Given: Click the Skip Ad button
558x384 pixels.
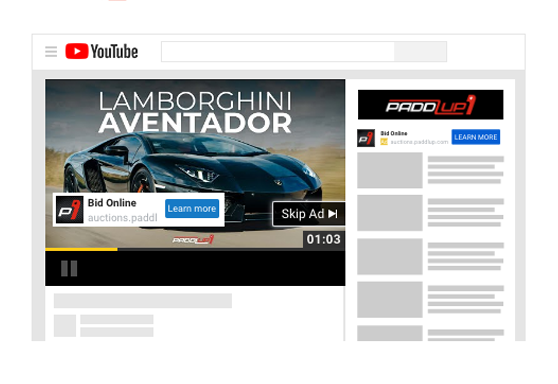Looking at the screenshot, I should click(309, 214).
